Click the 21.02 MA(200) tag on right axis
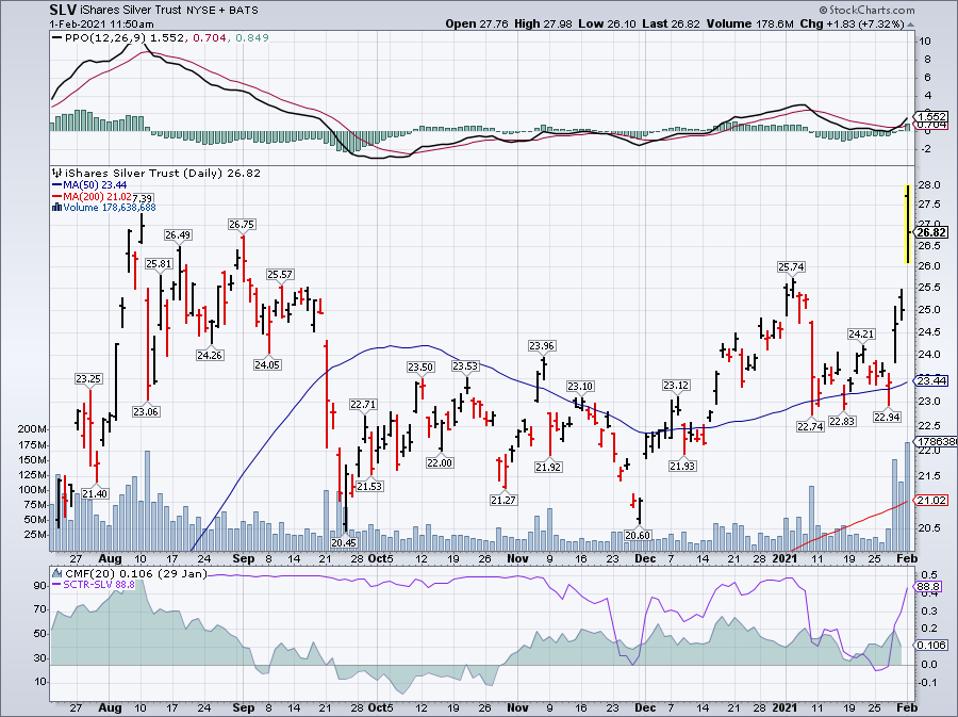This screenshot has height=717, width=958. pyautogui.click(x=931, y=501)
